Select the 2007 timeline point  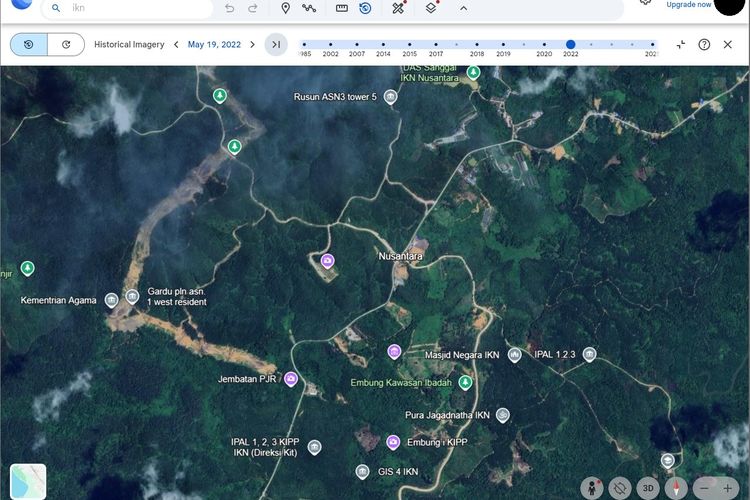pos(357,44)
